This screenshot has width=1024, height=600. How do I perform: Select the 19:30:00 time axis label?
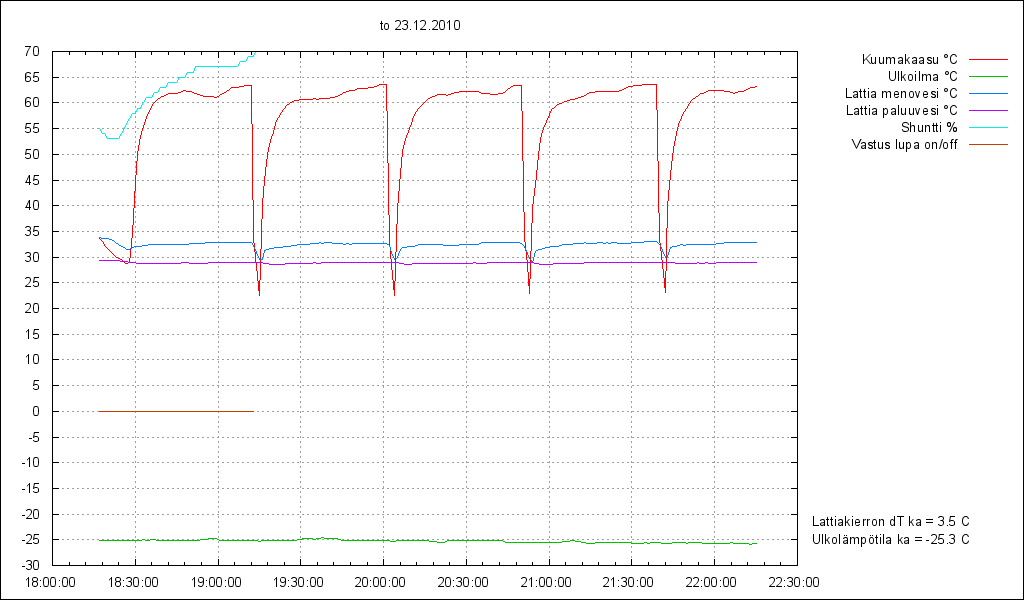click(299, 582)
